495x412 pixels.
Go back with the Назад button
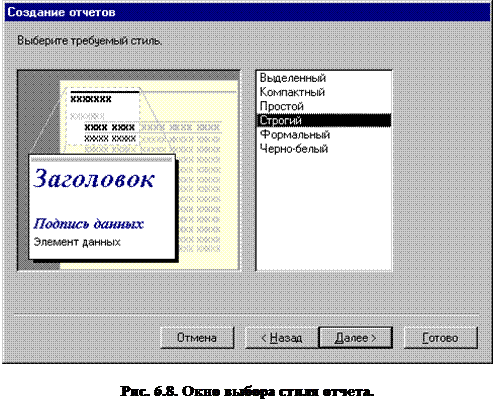coord(282,338)
